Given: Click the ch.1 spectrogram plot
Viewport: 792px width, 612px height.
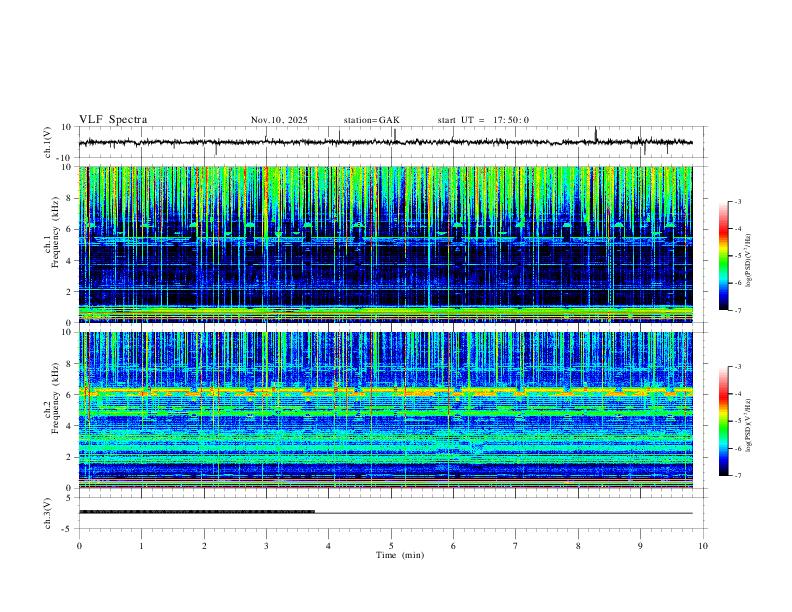Looking at the screenshot, I should 386,244.
